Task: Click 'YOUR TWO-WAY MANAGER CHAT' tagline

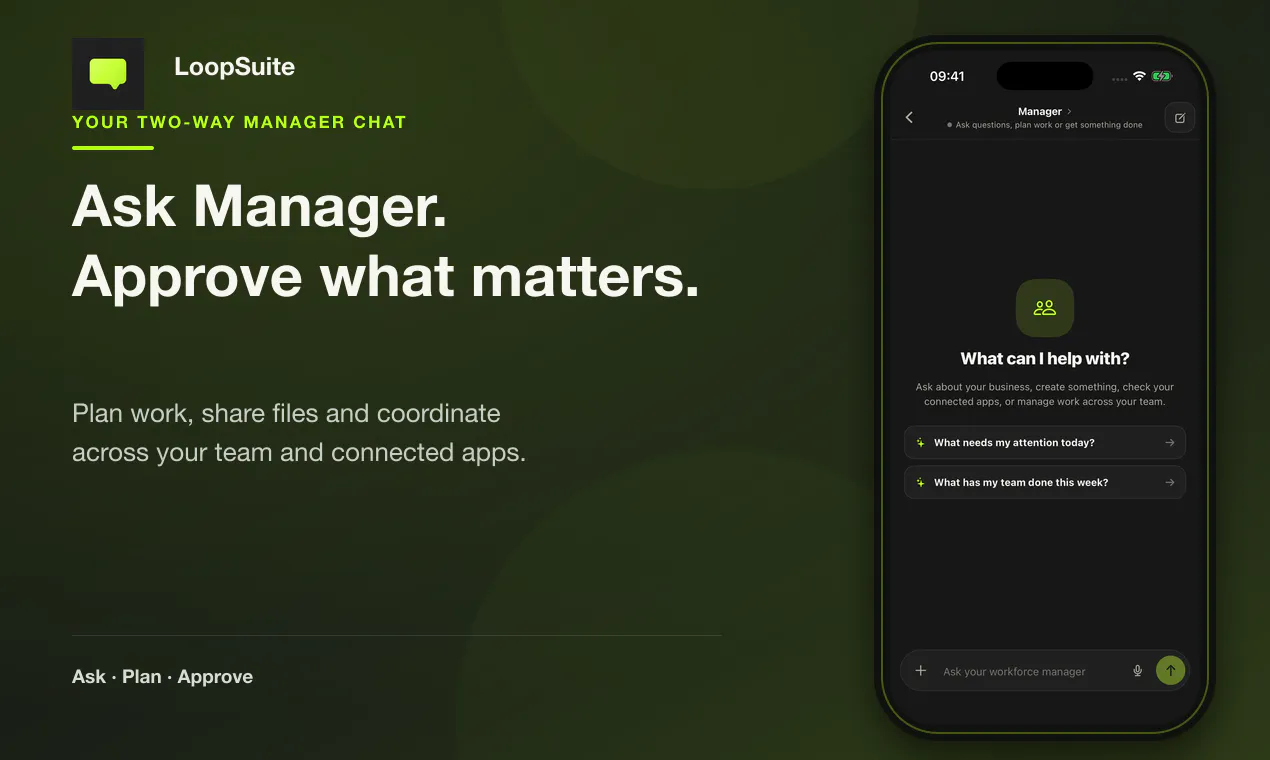Action: click(x=239, y=122)
